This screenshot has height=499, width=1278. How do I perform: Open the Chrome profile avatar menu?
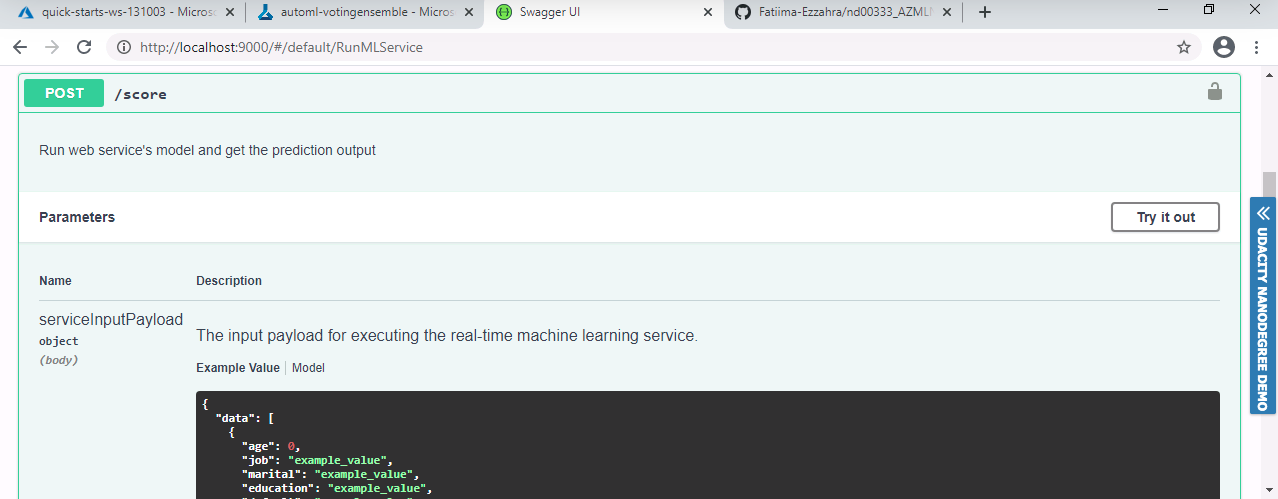pos(1224,47)
